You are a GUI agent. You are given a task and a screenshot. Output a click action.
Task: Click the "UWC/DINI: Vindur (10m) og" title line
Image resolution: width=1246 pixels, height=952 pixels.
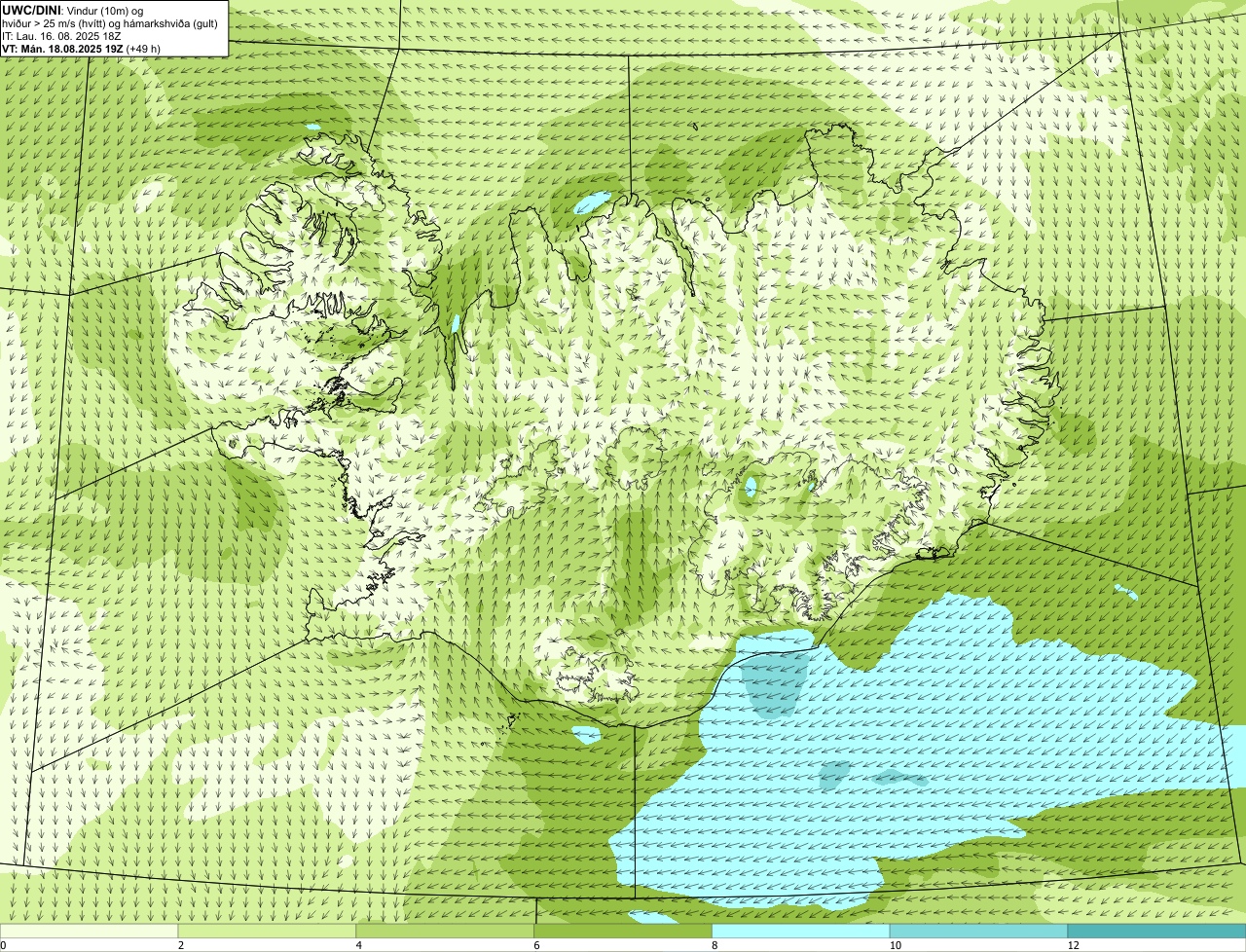[x=73, y=10]
